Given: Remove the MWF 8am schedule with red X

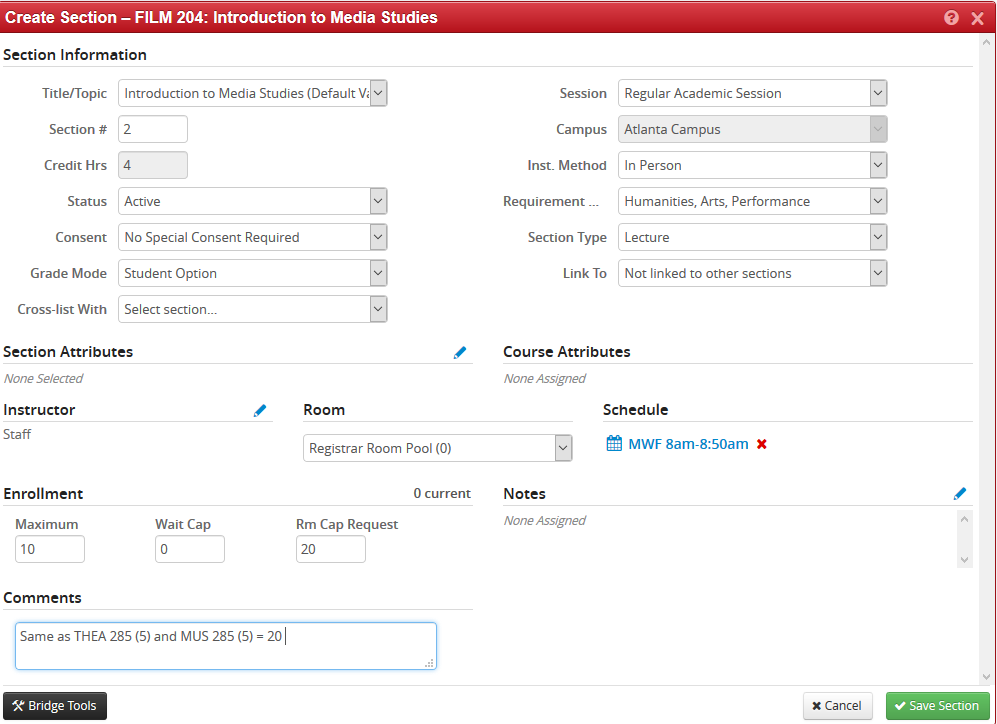Looking at the screenshot, I should pyautogui.click(x=762, y=445).
